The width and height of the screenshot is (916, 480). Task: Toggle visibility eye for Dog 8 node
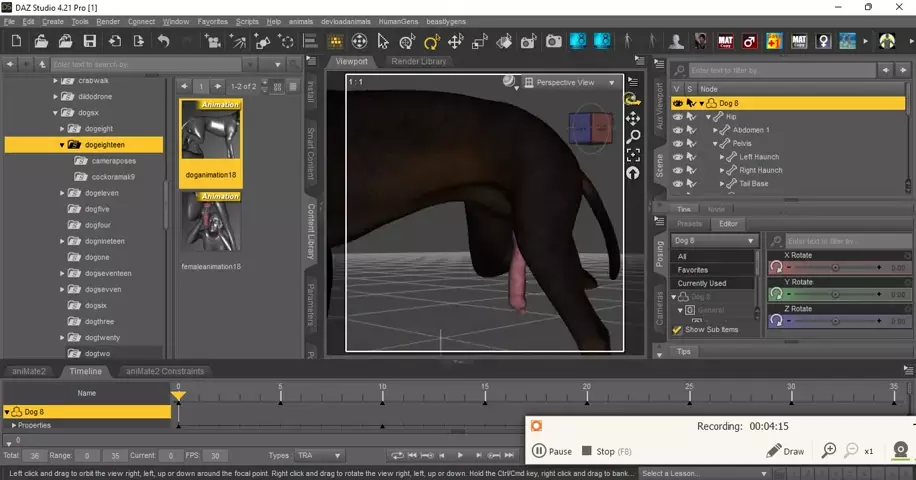678,103
